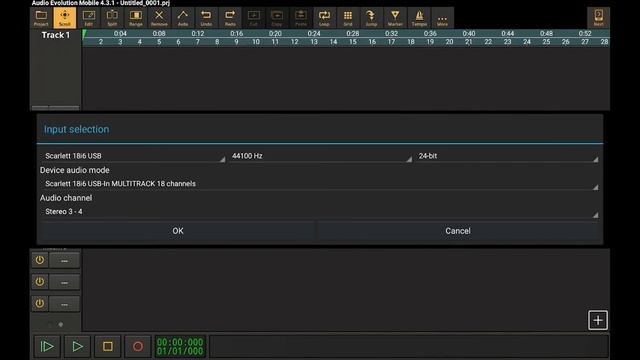
Task: Cancel the Input selection dialog
Action: pyautogui.click(x=458, y=231)
